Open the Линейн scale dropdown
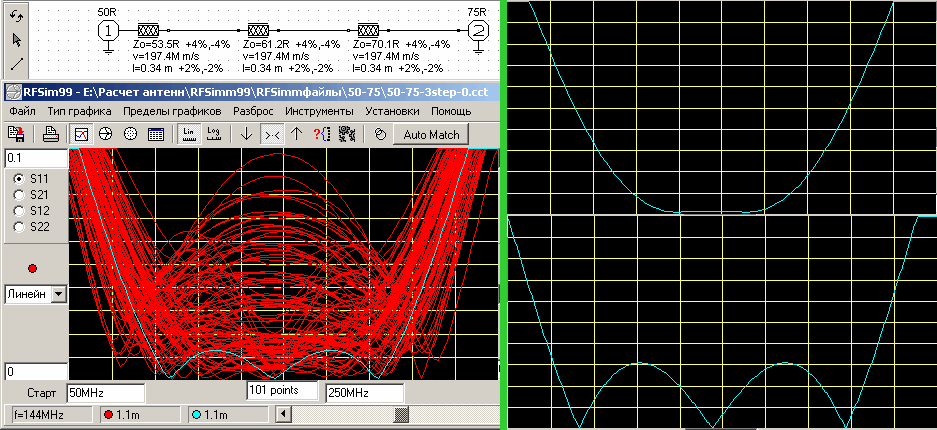 [59, 294]
